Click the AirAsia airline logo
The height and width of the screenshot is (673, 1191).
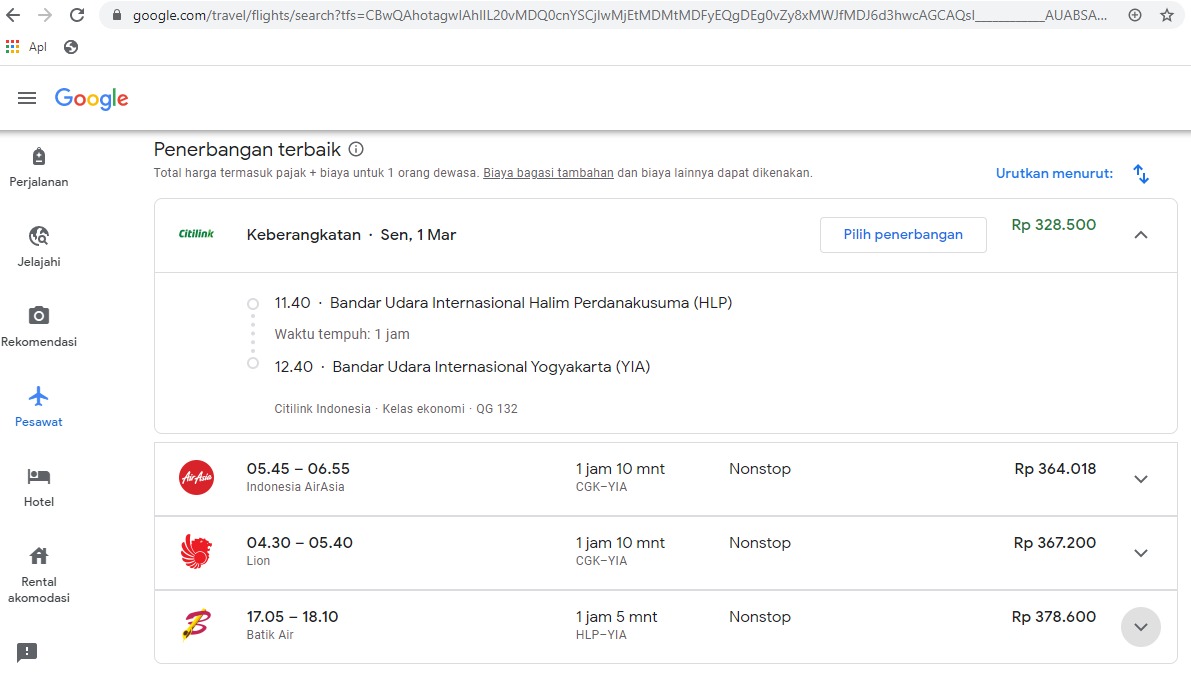196,478
